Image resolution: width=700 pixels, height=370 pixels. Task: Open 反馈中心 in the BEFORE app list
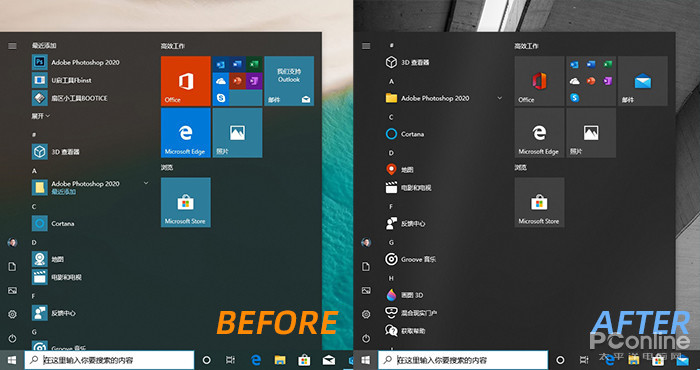tap(54, 313)
